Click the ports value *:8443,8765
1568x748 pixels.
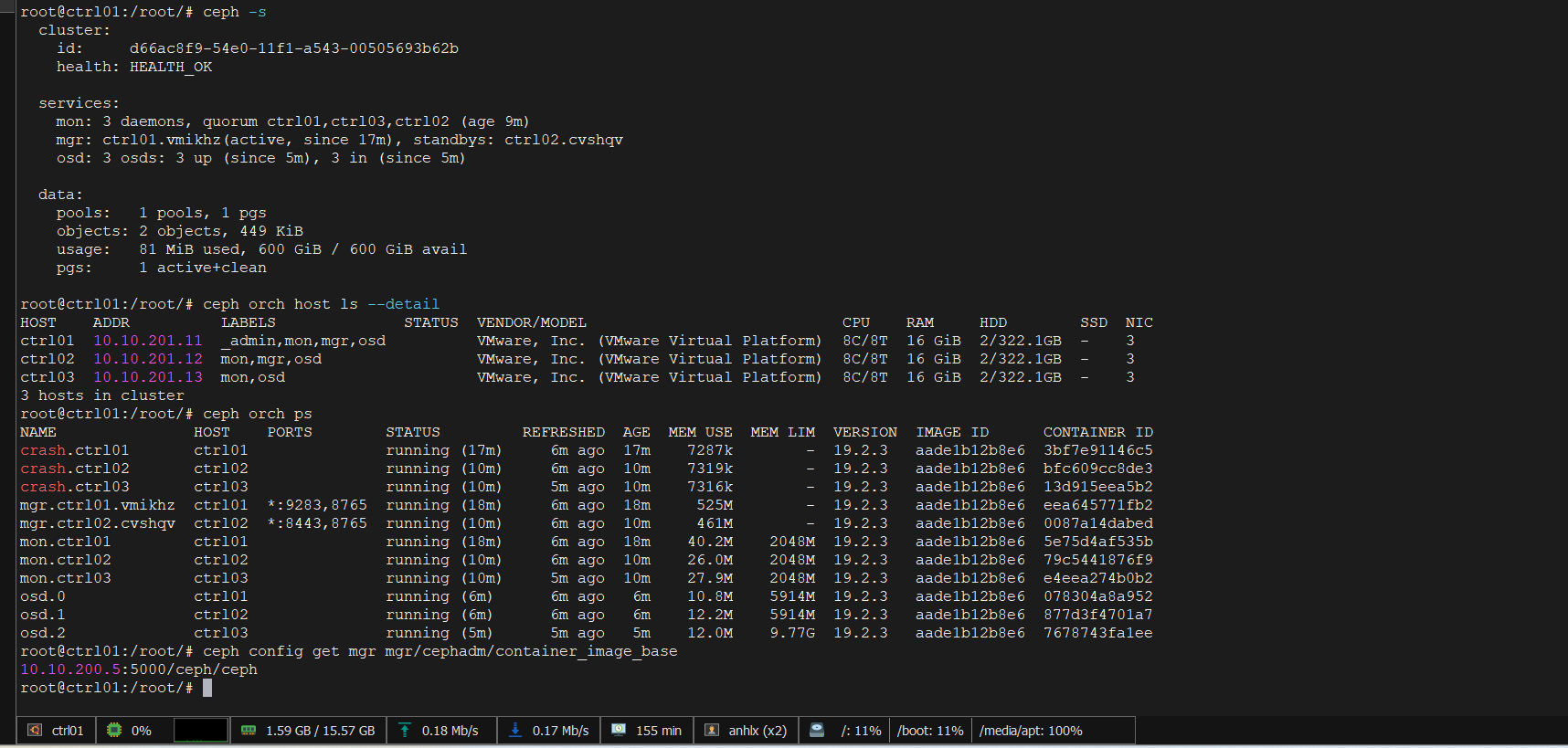tap(317, 523)
